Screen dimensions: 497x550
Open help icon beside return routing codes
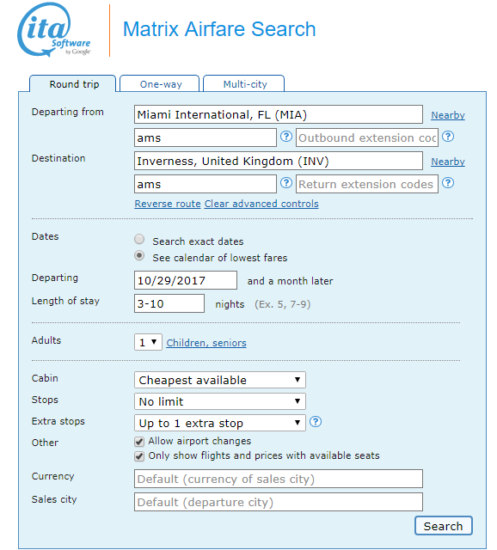pyautogui.click(x=286, y=183)
